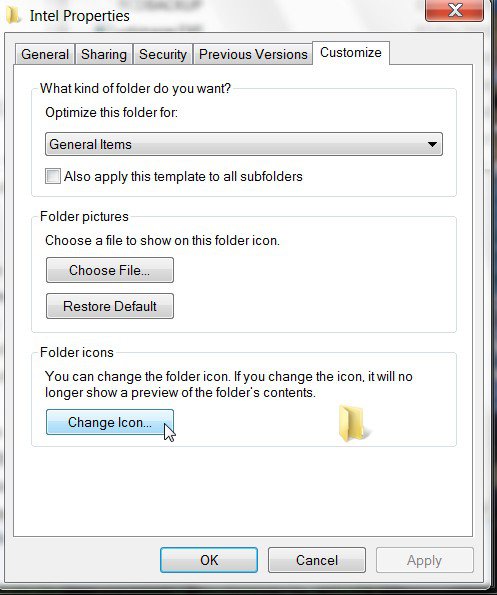Click the 'Folder icons' group heading

pos(77,353)
